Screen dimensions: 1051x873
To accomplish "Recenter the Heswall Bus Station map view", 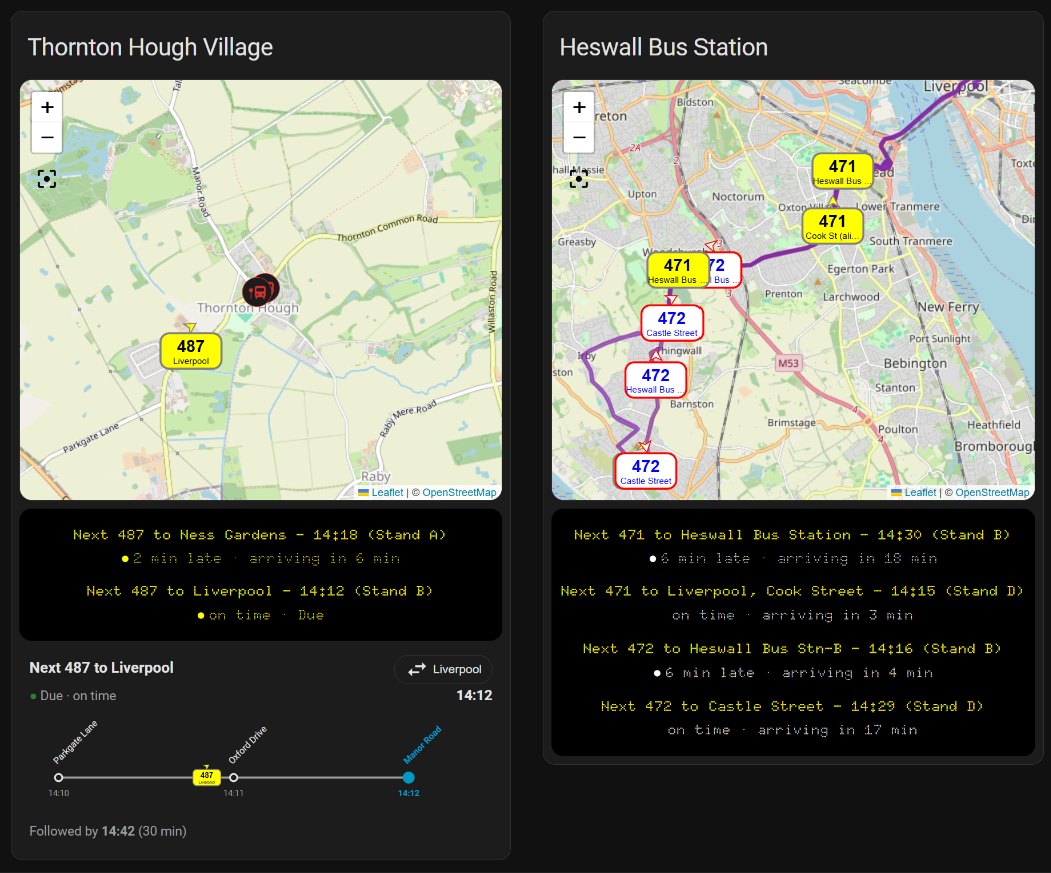I will [579, 179].
